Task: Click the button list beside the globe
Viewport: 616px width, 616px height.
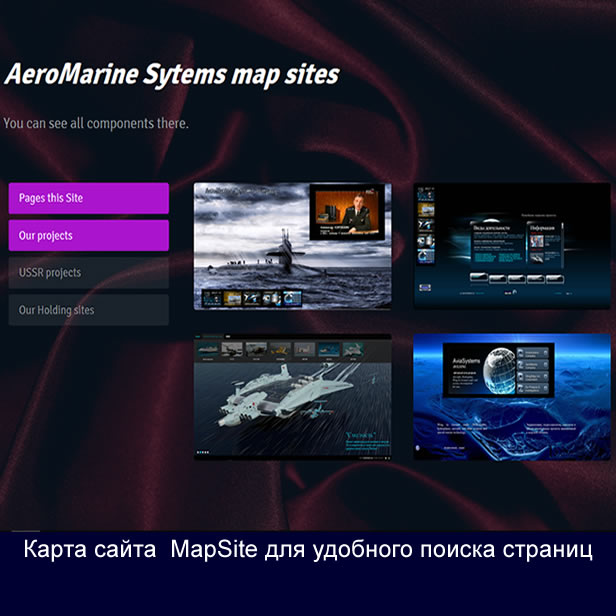Action: click(x=537, y=374)
